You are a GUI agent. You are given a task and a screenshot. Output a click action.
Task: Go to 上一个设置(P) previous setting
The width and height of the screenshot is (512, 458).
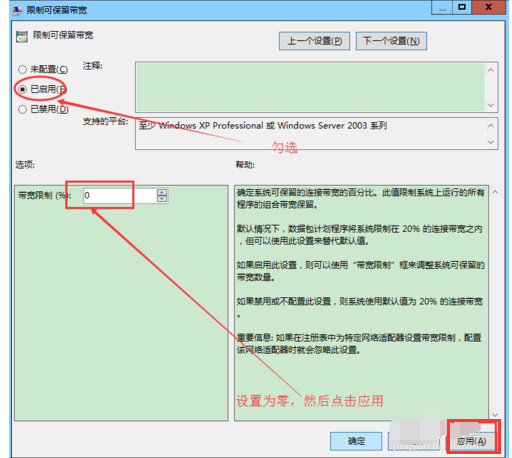[x=314, y=41]
